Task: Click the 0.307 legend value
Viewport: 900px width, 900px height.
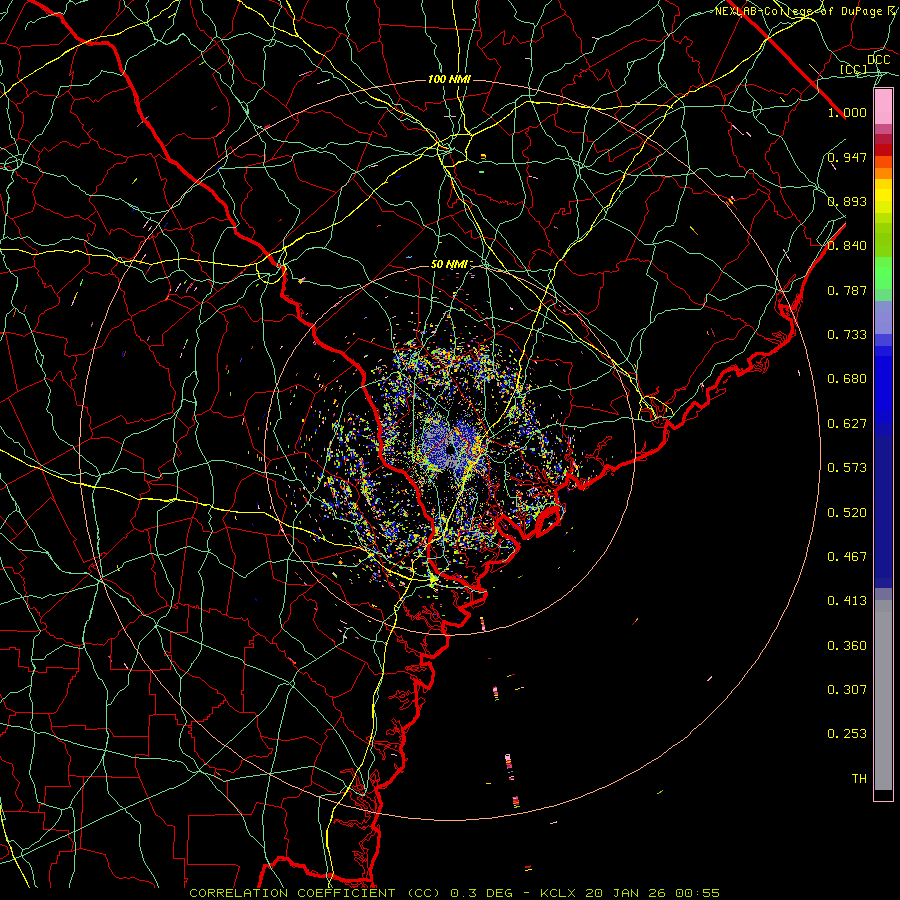Action: click(x=847, y=690)
